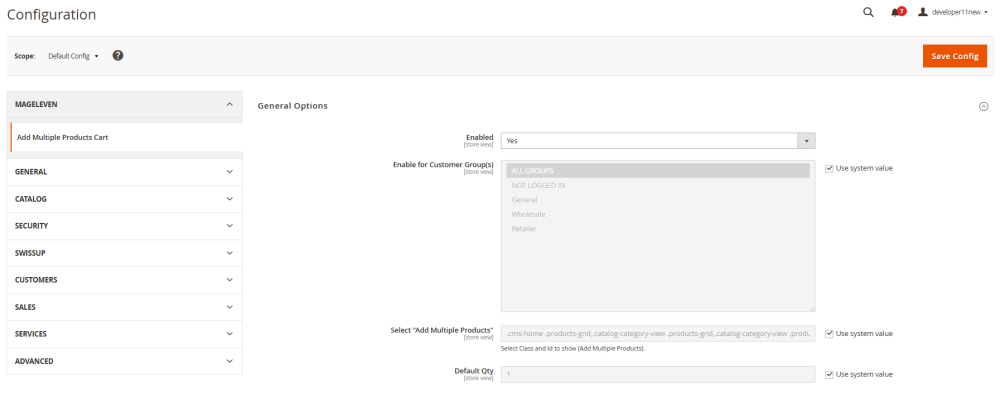
Task: Click the customer groups list resize handle
Action: 812,309
